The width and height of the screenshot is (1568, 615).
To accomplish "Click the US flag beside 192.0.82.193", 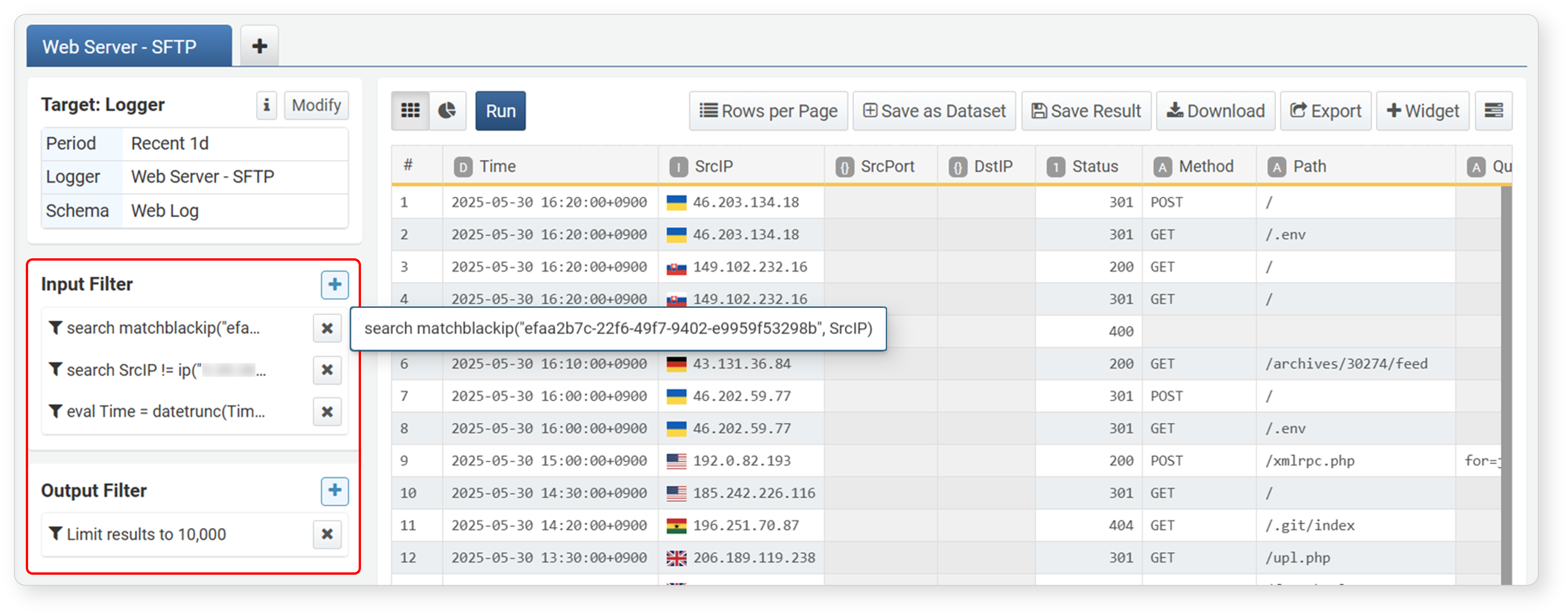I will click(x=676, y=461).
